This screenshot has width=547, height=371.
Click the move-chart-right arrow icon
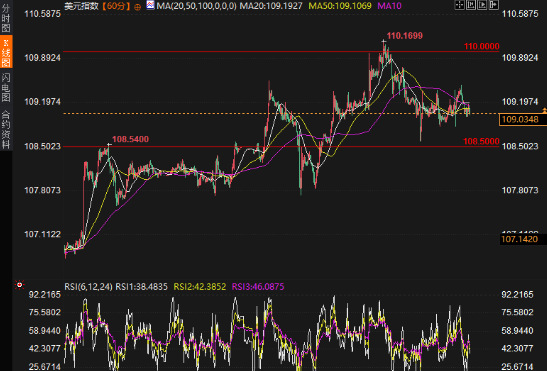494,5
